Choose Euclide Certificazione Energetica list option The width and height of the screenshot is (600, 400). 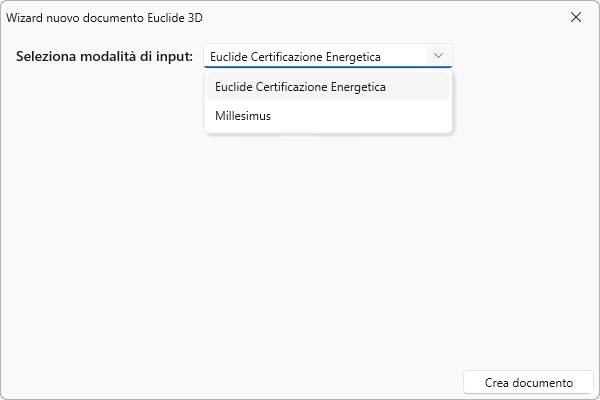(x=300, y=87)
